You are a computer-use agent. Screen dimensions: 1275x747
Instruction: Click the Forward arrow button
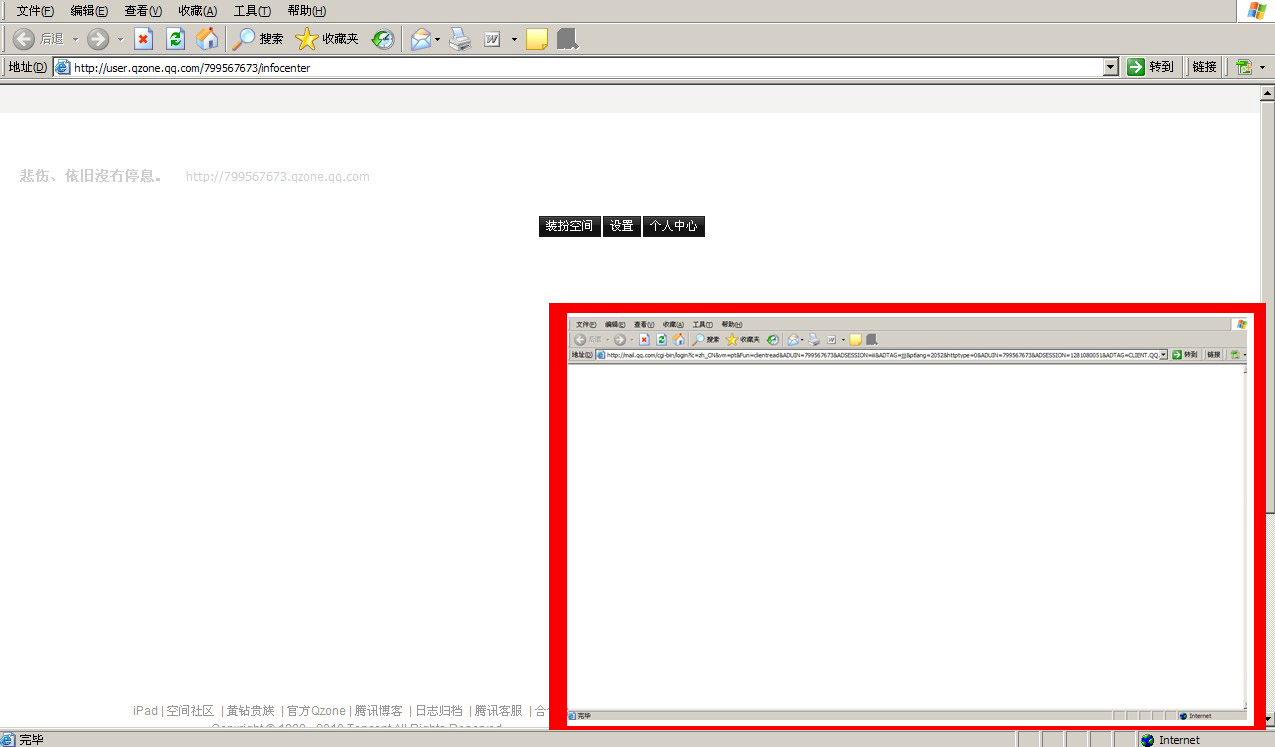(x=98, y=39)
